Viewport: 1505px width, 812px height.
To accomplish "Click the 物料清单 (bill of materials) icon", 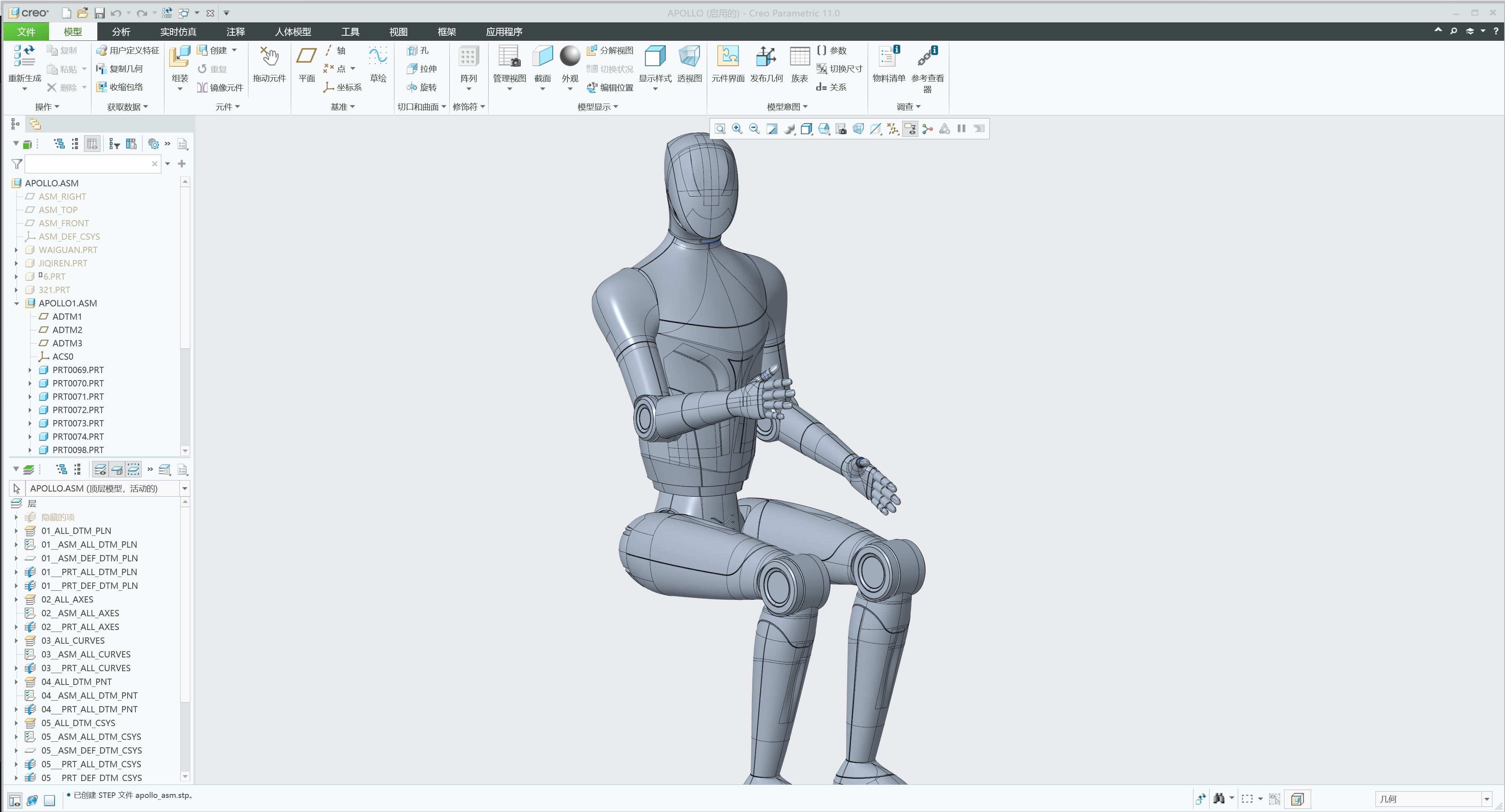I will click(x=887, y=64).
